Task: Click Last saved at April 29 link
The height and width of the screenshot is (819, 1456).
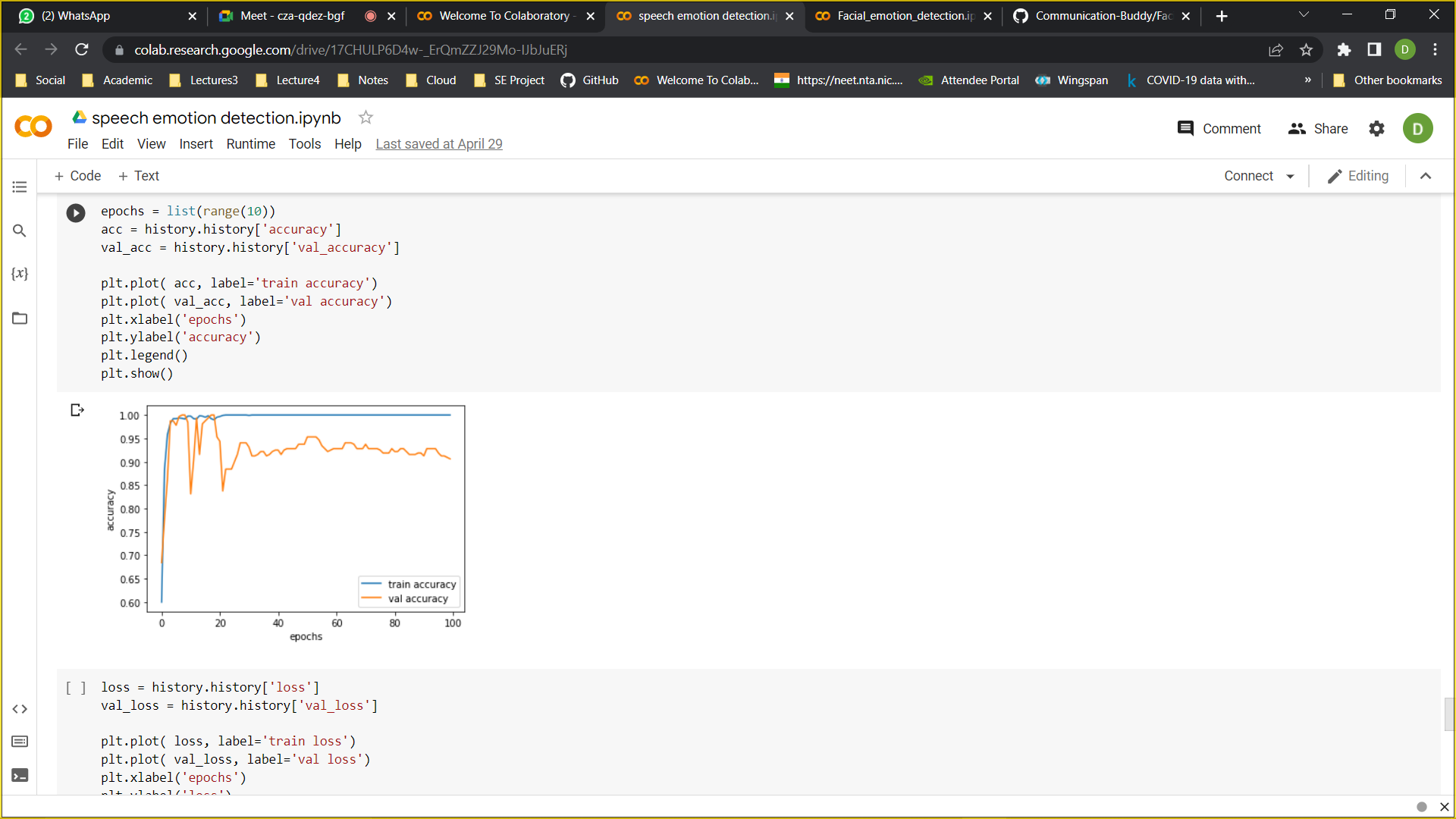Action: click(438, 144)
